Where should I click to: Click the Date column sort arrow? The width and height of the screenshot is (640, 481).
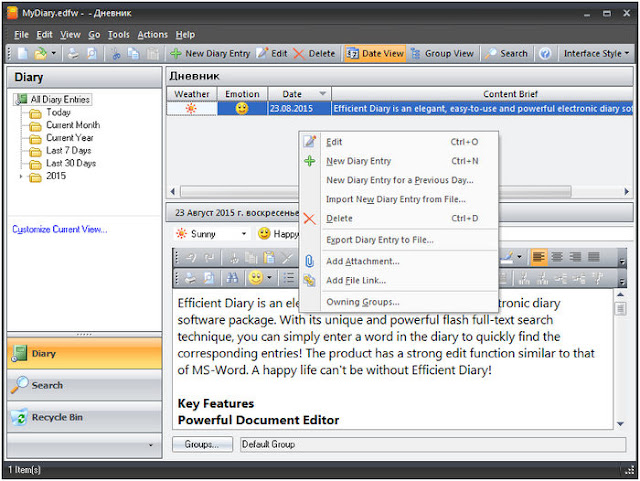click(322, 94)
